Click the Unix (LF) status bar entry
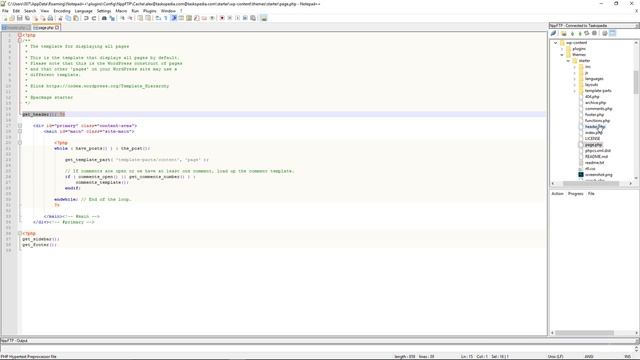 [556, 357]
